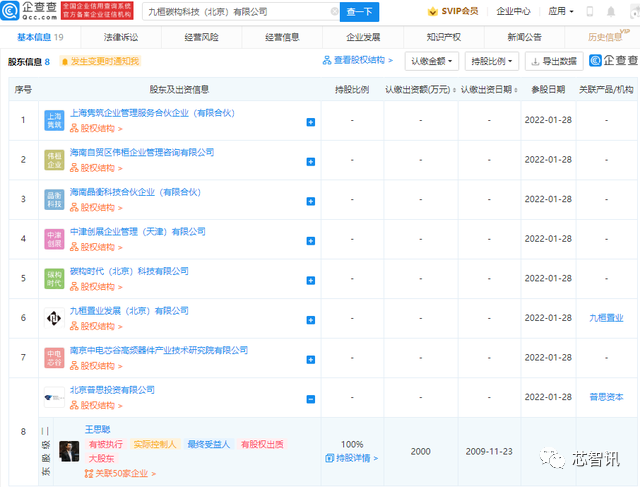Open 中津创展企业管理（天津）有限公司 link
This screenshot has height=487, width=640.
point(138,232)
